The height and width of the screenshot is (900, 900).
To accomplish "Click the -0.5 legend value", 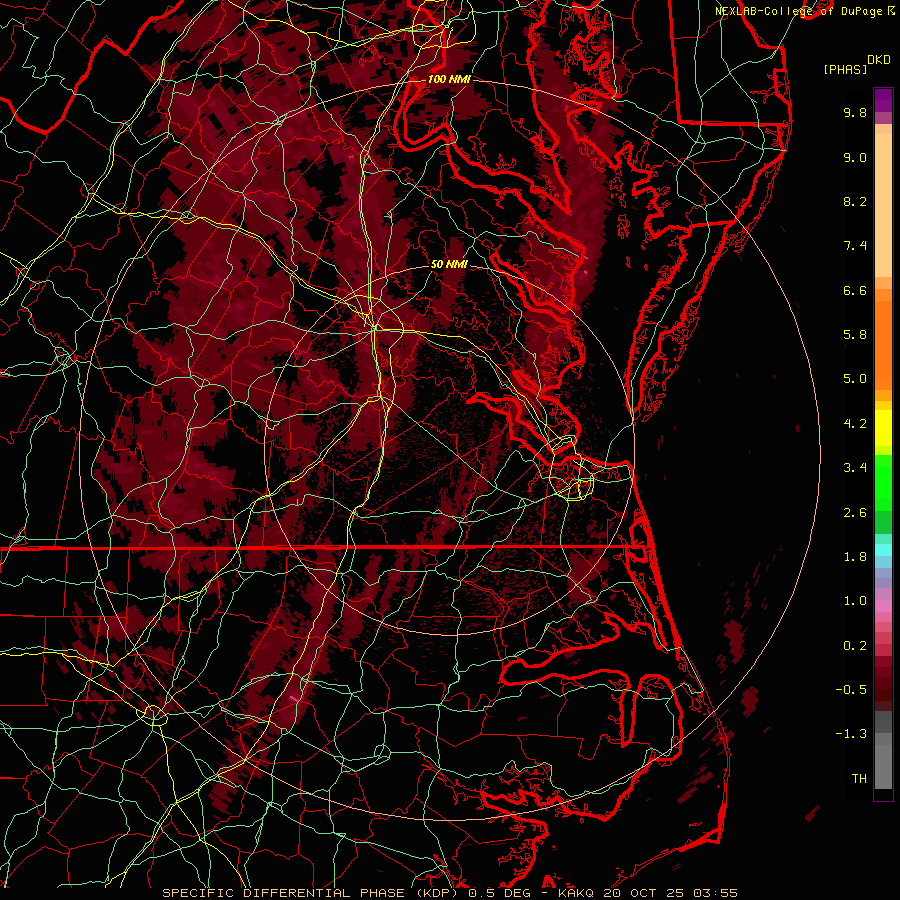I will tap(851, 690).
